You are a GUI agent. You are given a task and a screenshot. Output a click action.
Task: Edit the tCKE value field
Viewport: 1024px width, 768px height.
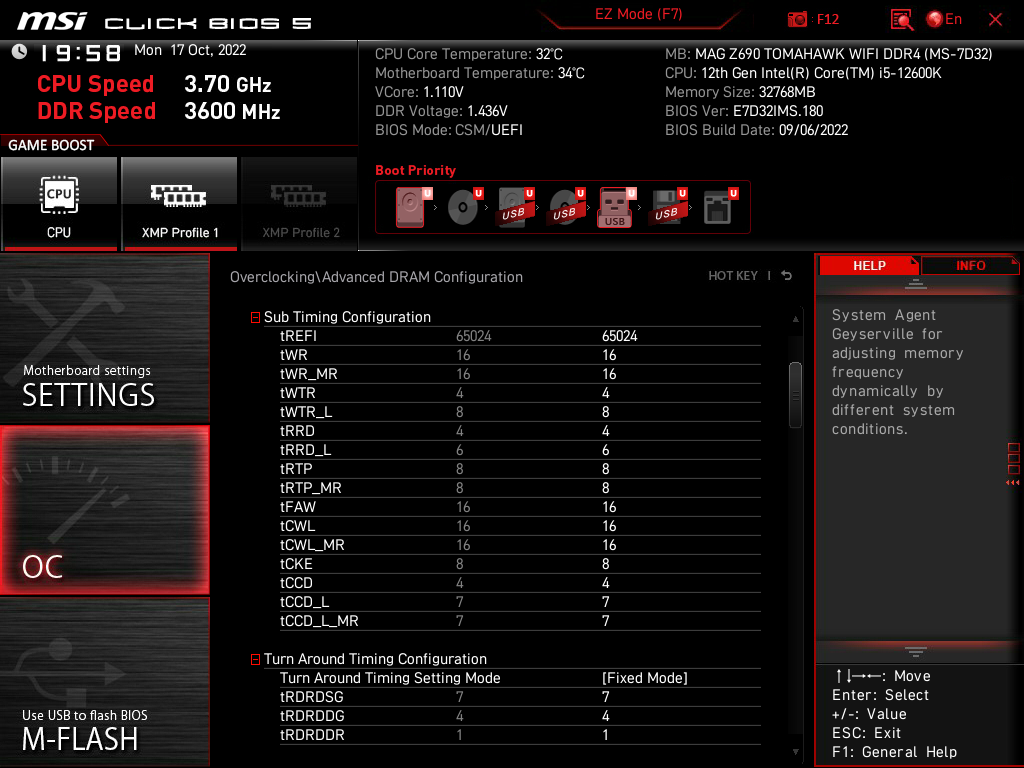point(606,564)
